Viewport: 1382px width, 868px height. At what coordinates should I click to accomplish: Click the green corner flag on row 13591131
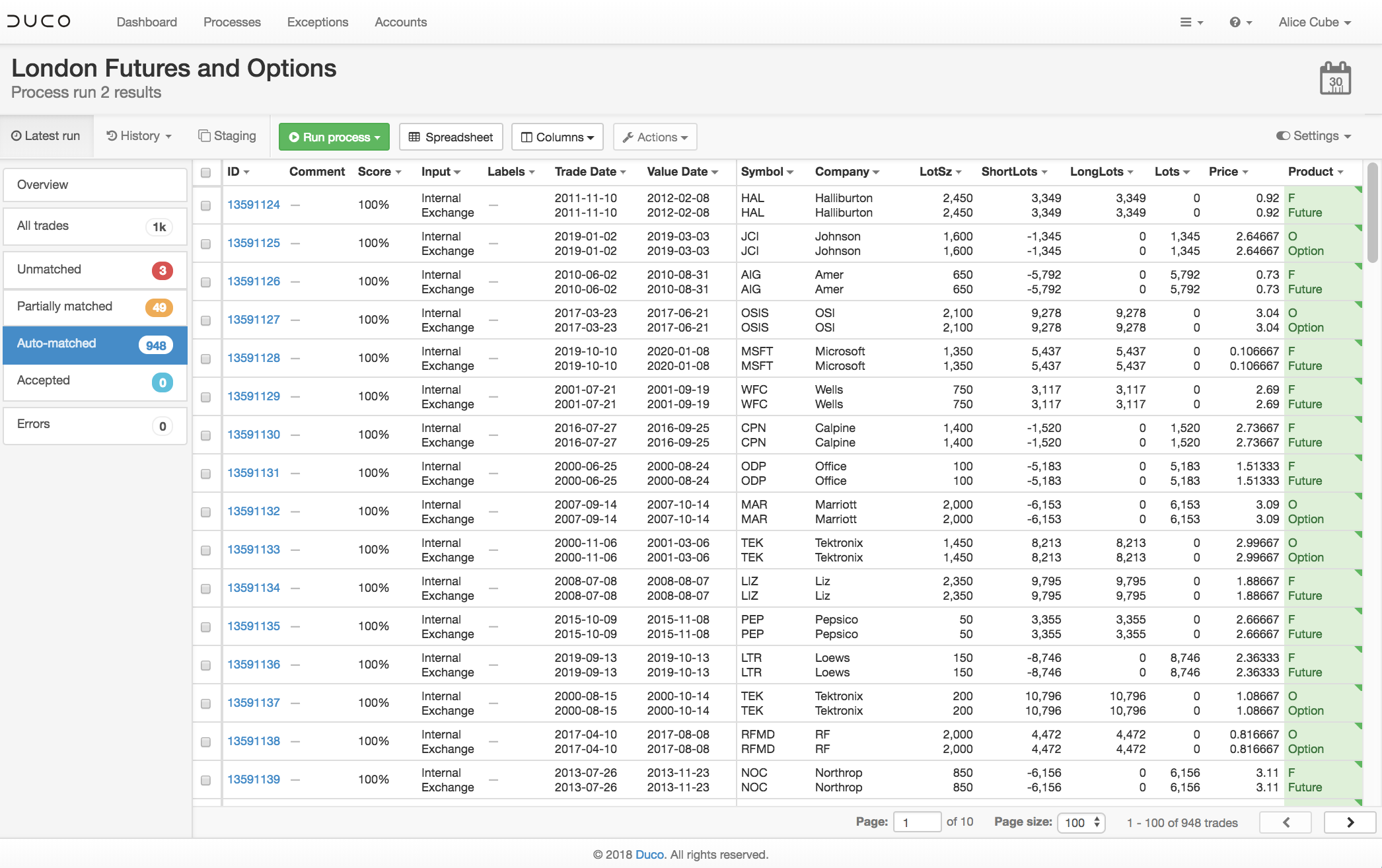tap(1358, 458)
